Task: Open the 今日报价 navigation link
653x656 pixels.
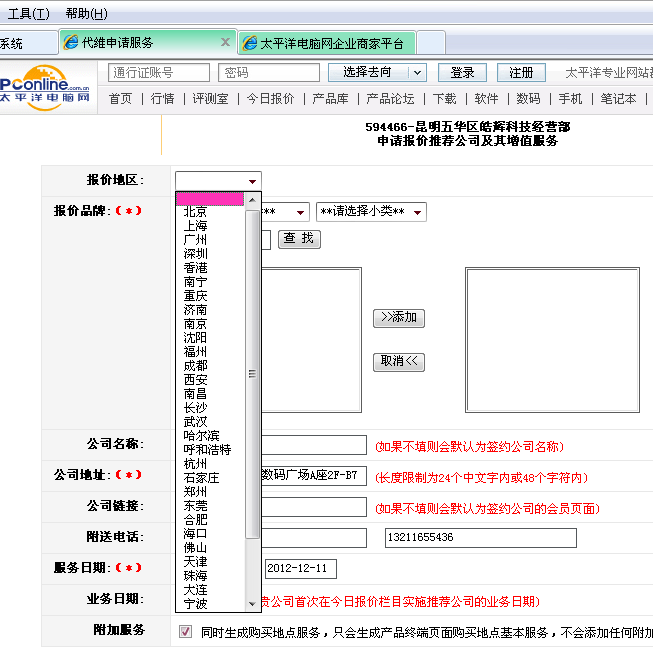Action: coord(270,99)
